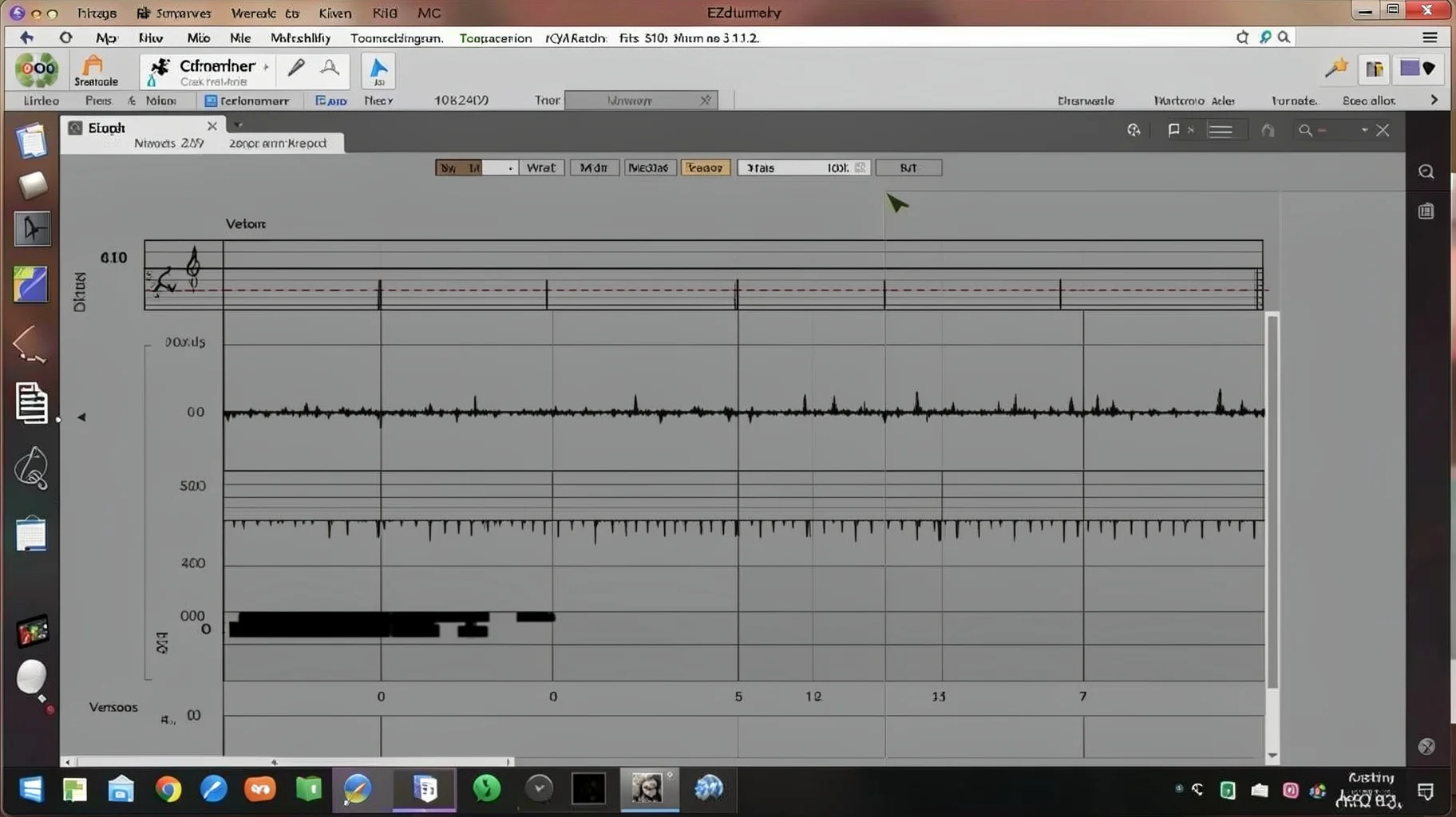Open the Trais 100l. combo field

pyautogui.click(x=803, y=168)
